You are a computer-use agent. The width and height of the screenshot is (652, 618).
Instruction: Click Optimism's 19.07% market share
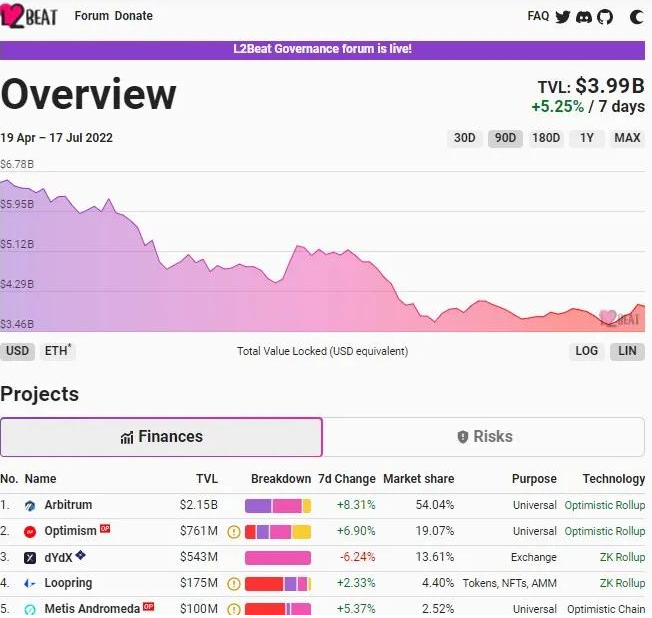435,531
